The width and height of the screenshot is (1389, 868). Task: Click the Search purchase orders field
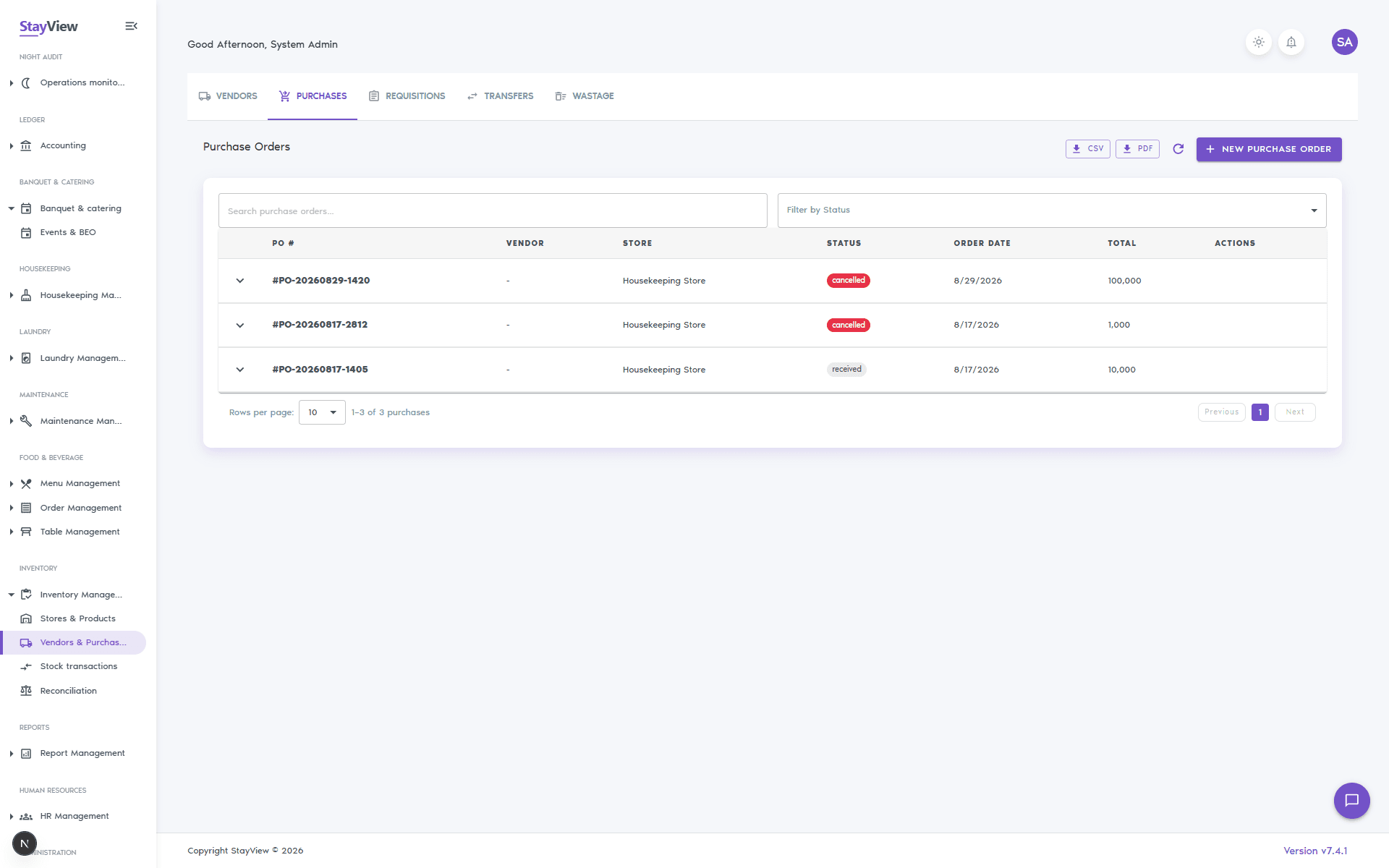(x=493, y=210)
